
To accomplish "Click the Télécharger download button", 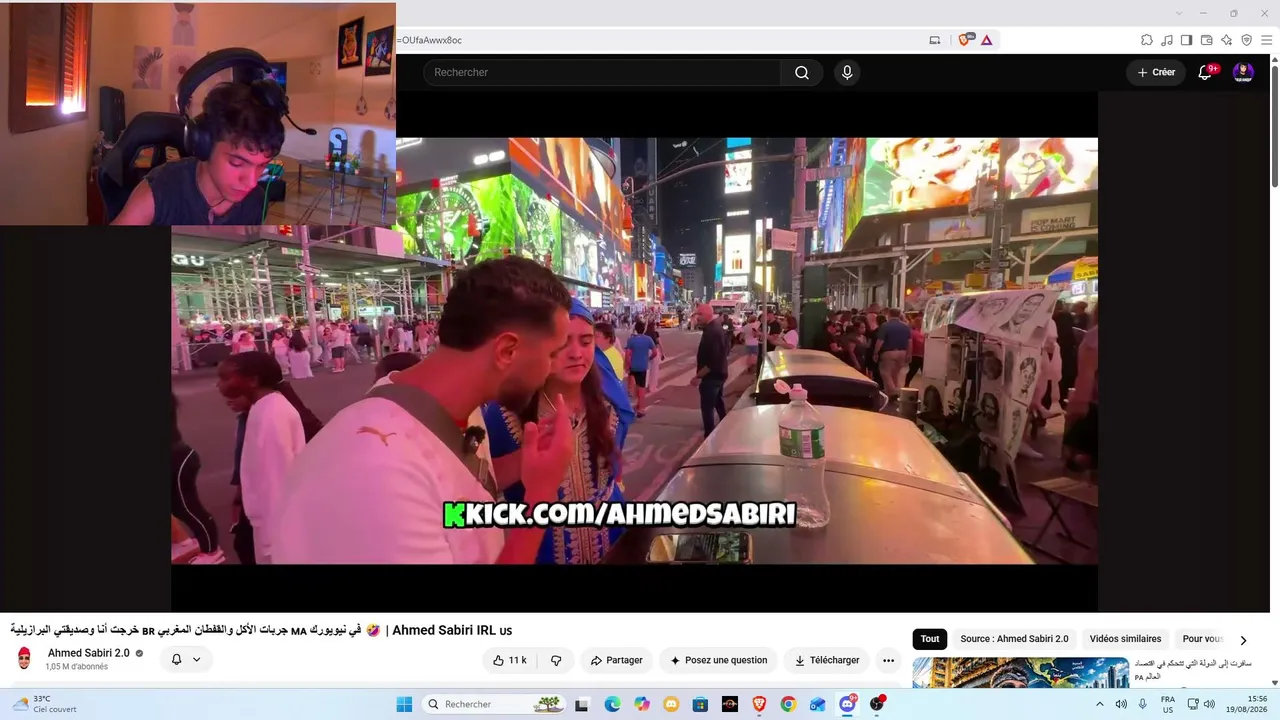I will click(827, 660).
